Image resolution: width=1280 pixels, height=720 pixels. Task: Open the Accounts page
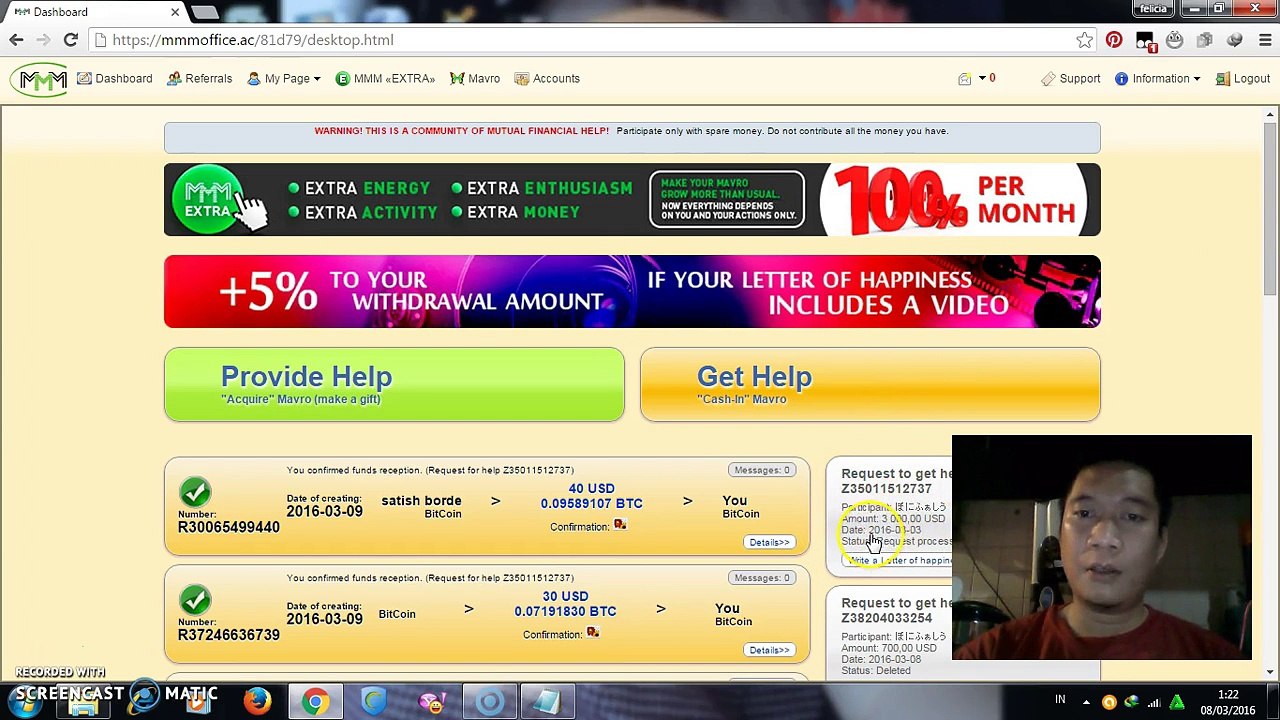pos(547,79)
